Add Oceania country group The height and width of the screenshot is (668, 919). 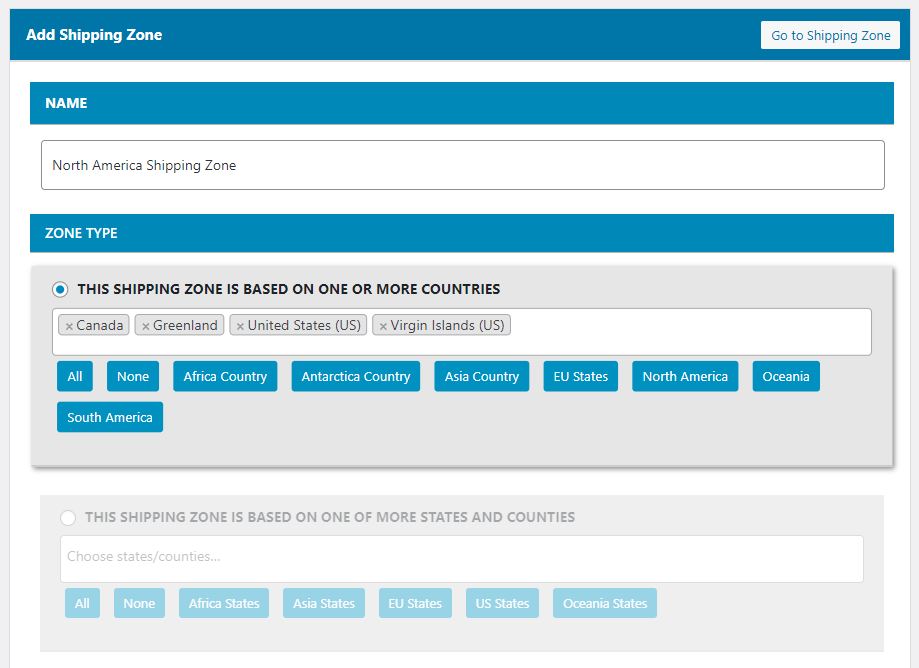[786, 376]
